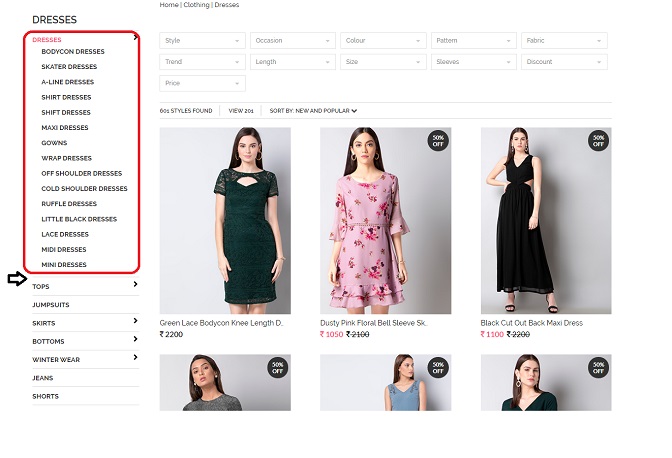Image resolution: width=672 pixels, height=458 pixels.
Task: Open Green Lace Bodycon dress image
Action: 225,220
